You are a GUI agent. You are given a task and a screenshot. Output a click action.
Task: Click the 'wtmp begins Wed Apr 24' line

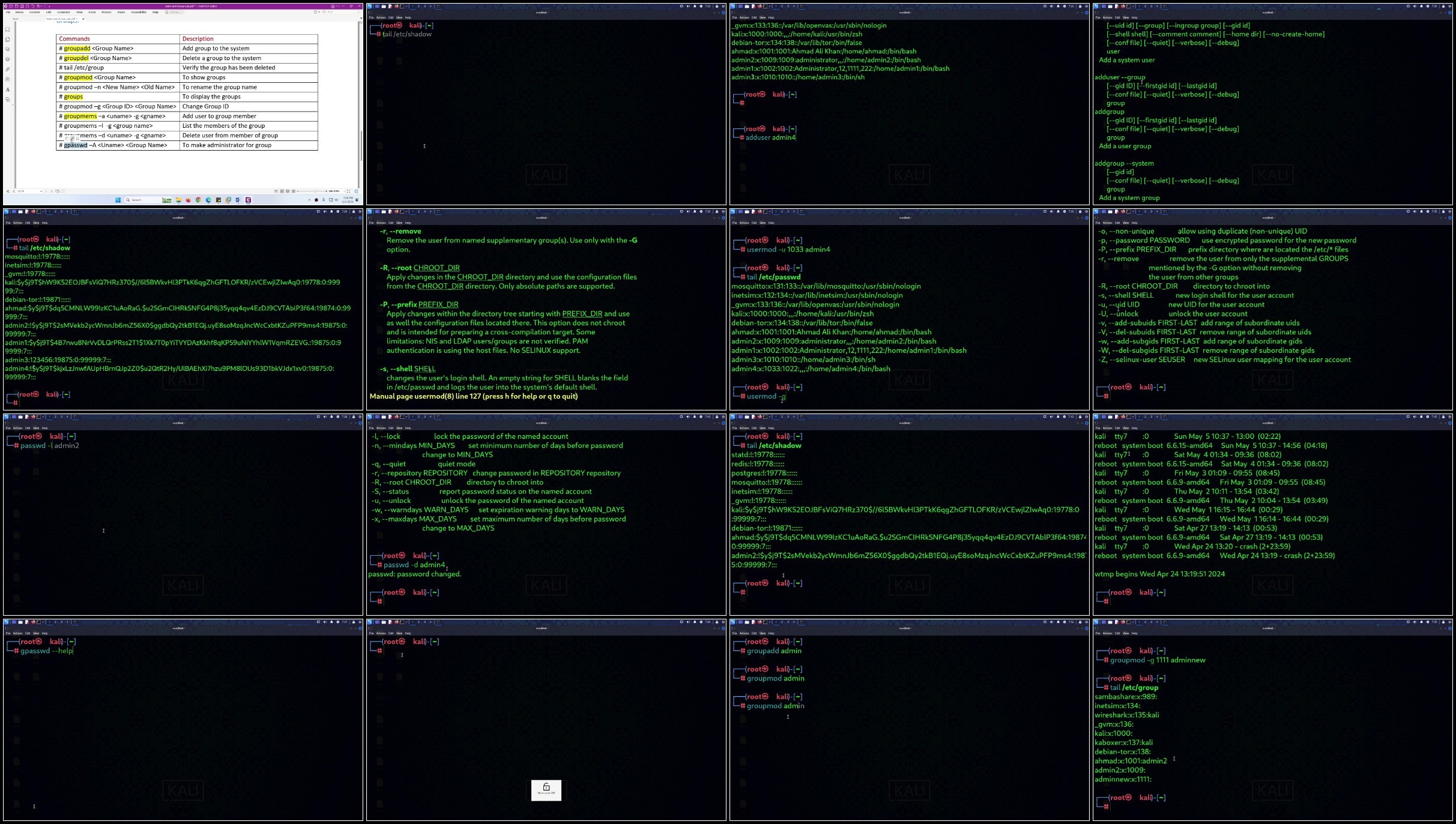[x=1159, y=574]
